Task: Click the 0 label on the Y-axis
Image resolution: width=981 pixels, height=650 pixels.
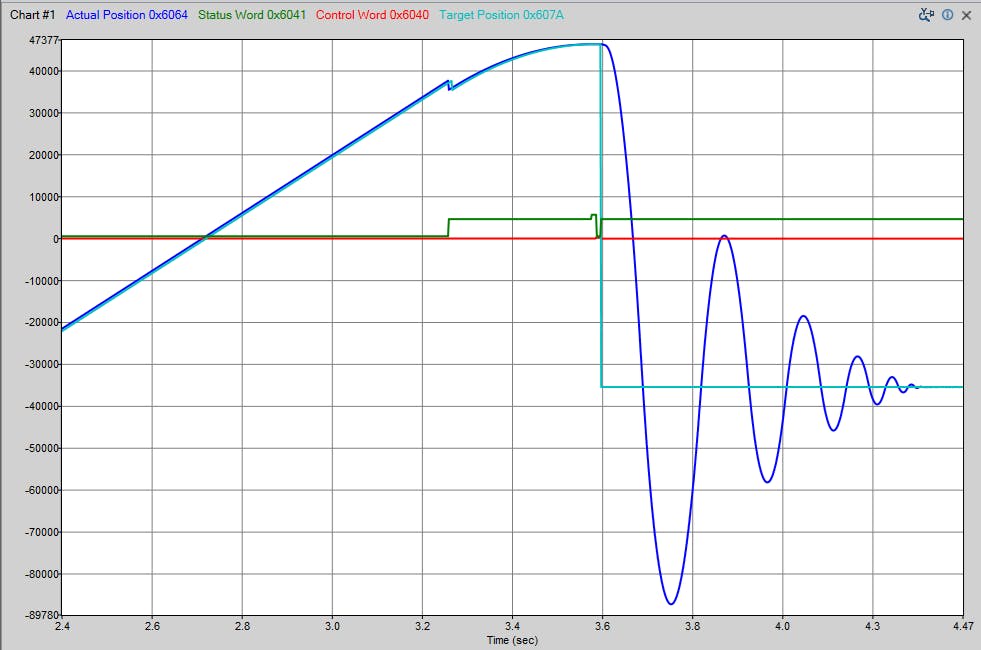Action: point(56,239)
